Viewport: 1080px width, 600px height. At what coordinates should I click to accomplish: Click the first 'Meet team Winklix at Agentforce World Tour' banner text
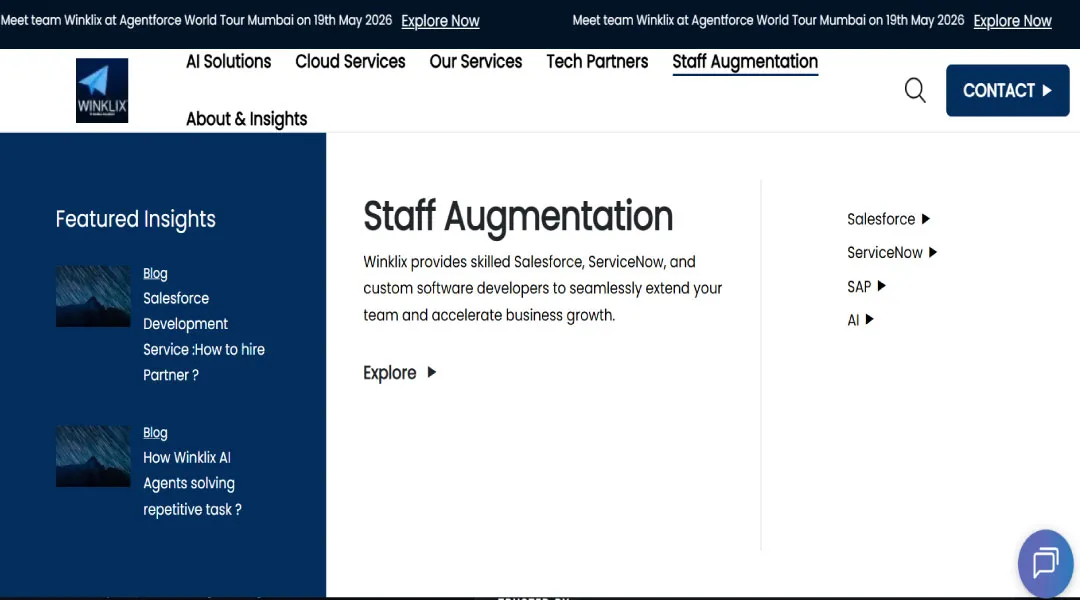(196, 21)
